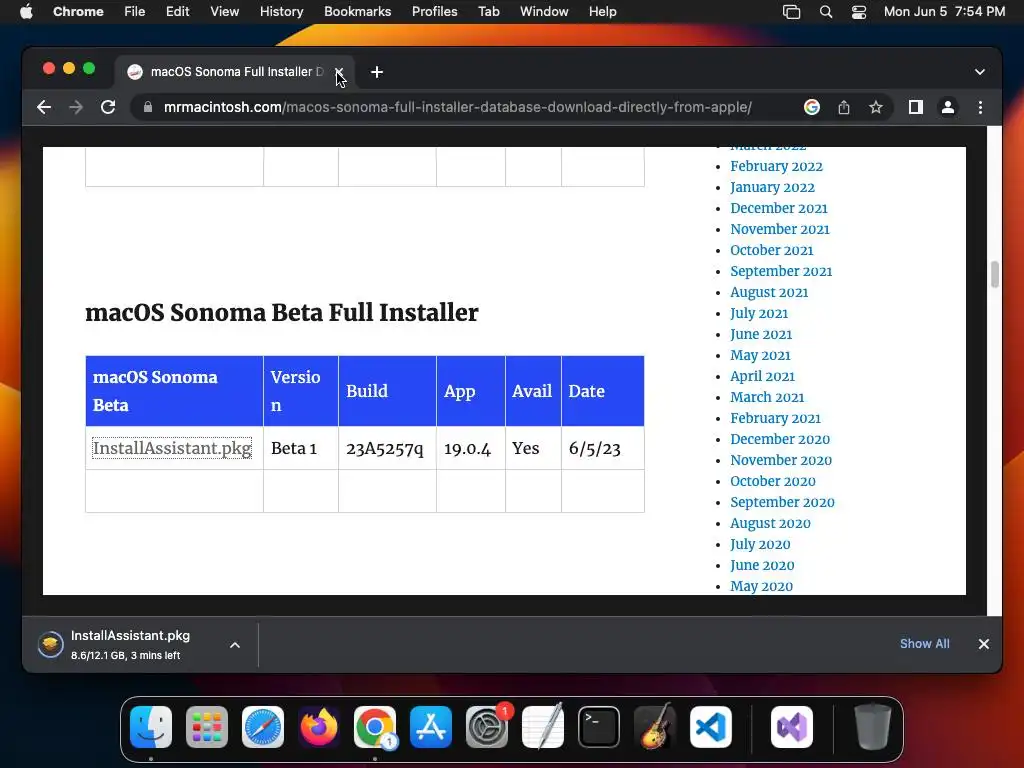This screenshot has height=768, width=1024.
Task: Share this page from address bar
Action: pyautogui.click(x=844, y=107)
